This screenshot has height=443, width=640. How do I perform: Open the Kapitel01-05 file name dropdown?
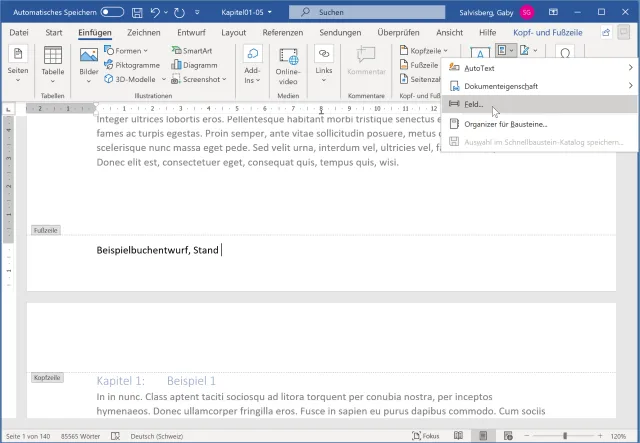pos(270,12)
